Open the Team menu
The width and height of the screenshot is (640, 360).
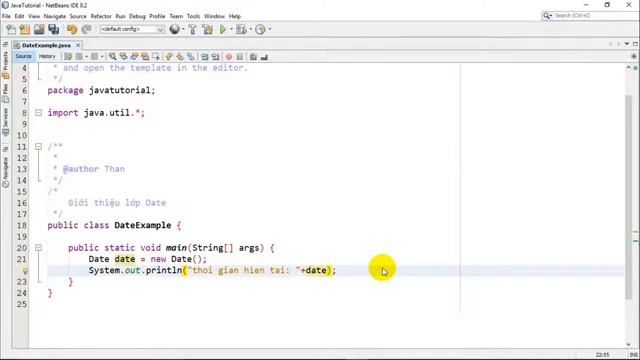(176, 16)
